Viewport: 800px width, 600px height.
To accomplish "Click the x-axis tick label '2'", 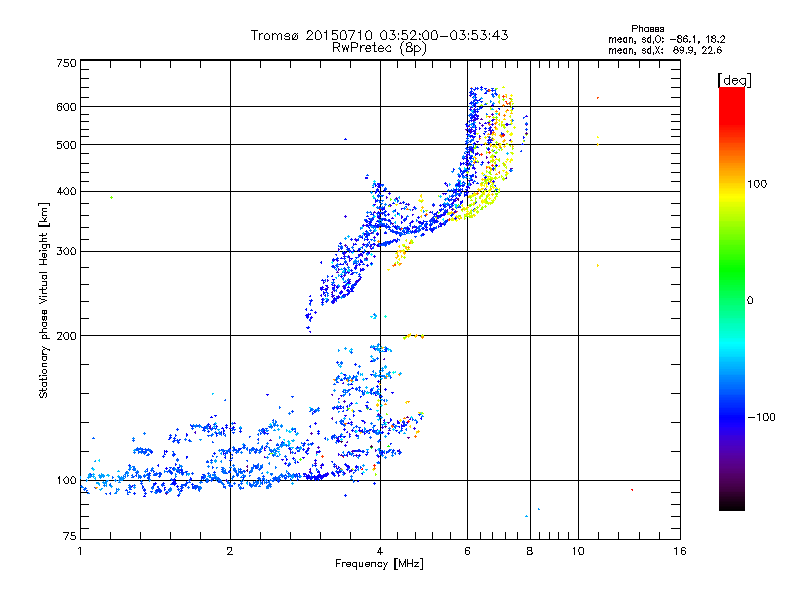I will point(230,551).
